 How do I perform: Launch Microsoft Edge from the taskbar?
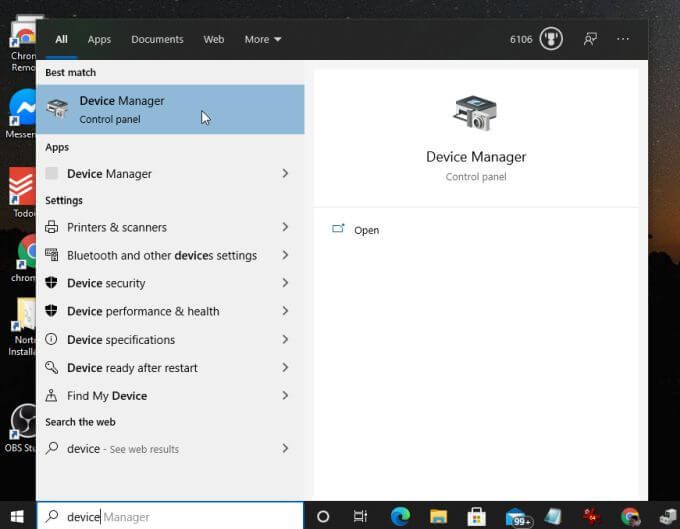(400, 516)
